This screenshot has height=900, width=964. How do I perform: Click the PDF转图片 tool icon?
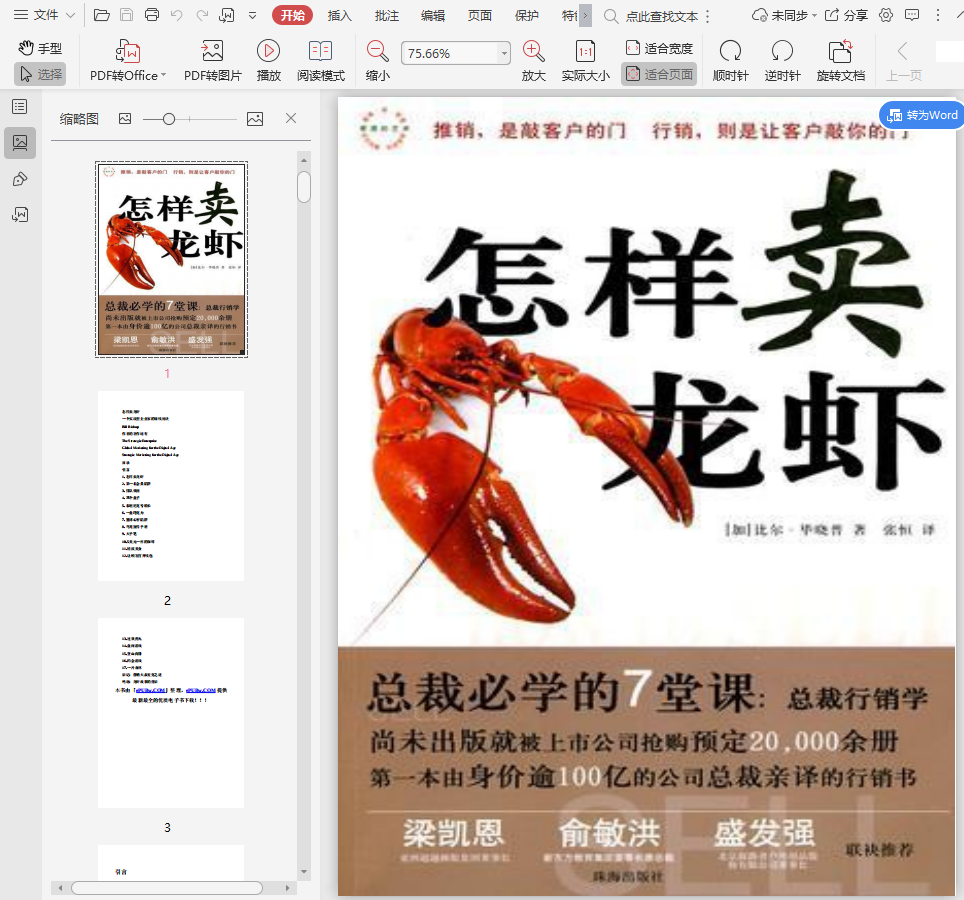(212, 53)
